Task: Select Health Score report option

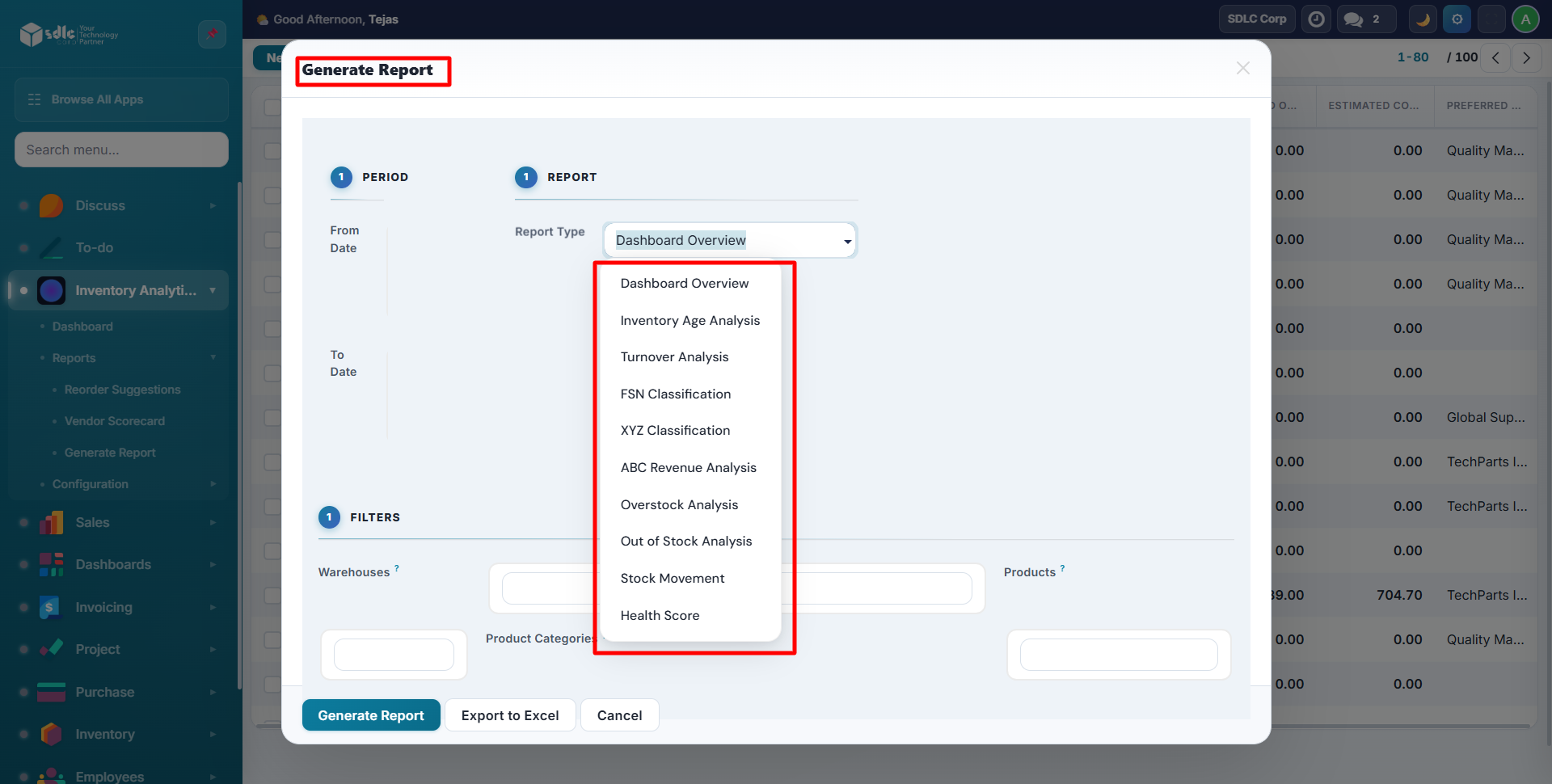Action: pyautogui.click(x=660, y=616)
